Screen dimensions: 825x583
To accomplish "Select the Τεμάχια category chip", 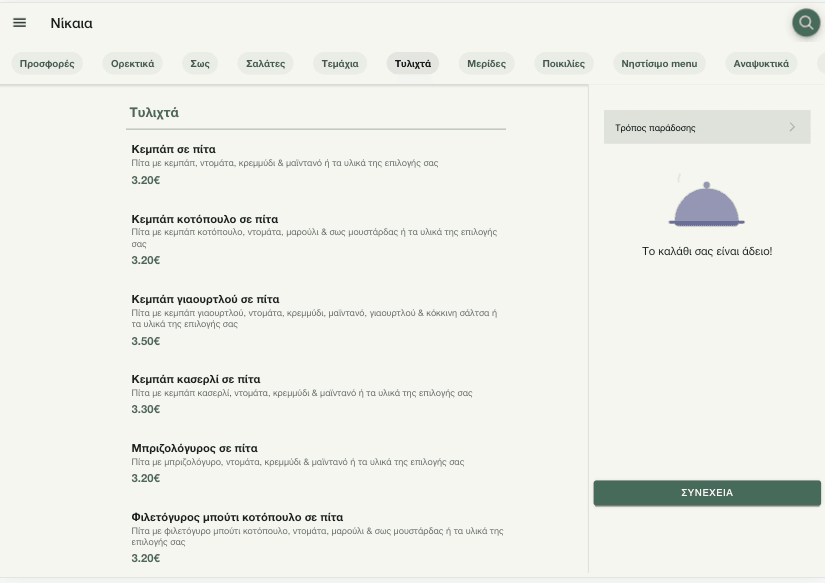I will 340,64.
